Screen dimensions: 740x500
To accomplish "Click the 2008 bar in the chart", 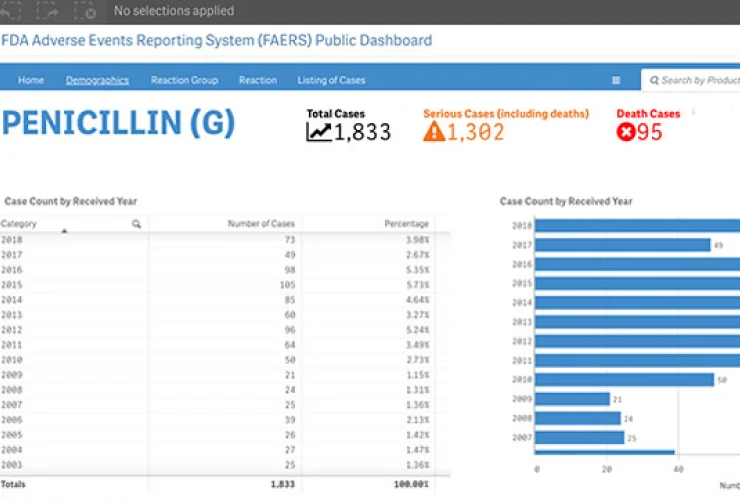I will [578, 418].
